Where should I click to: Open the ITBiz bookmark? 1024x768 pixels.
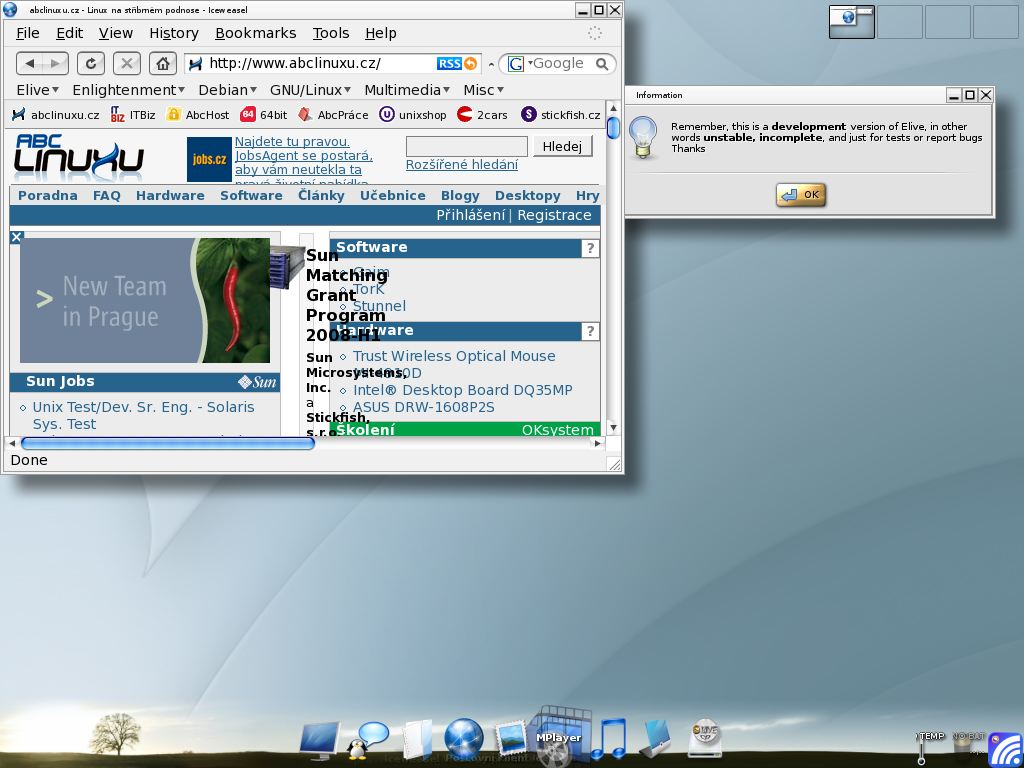(x=133, y=115)
